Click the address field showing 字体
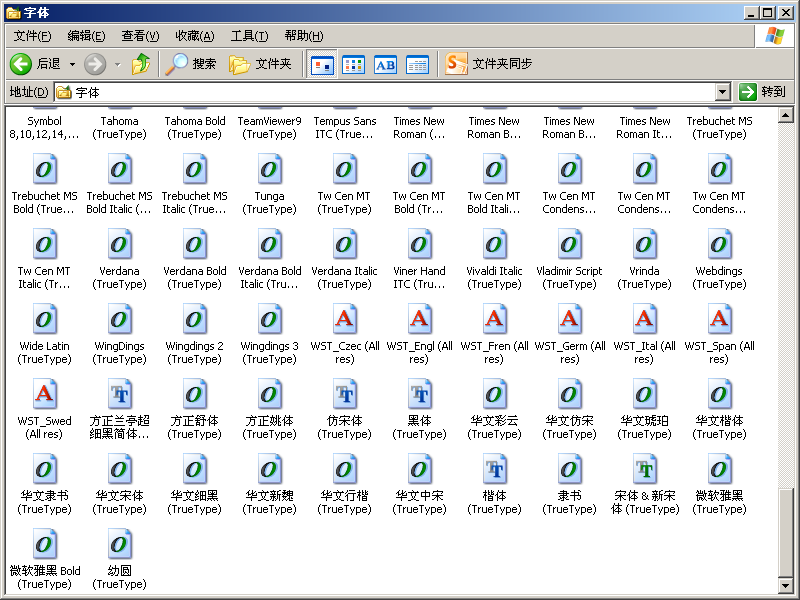The height and width of the screenshot is (600, 800). [385, 92]
